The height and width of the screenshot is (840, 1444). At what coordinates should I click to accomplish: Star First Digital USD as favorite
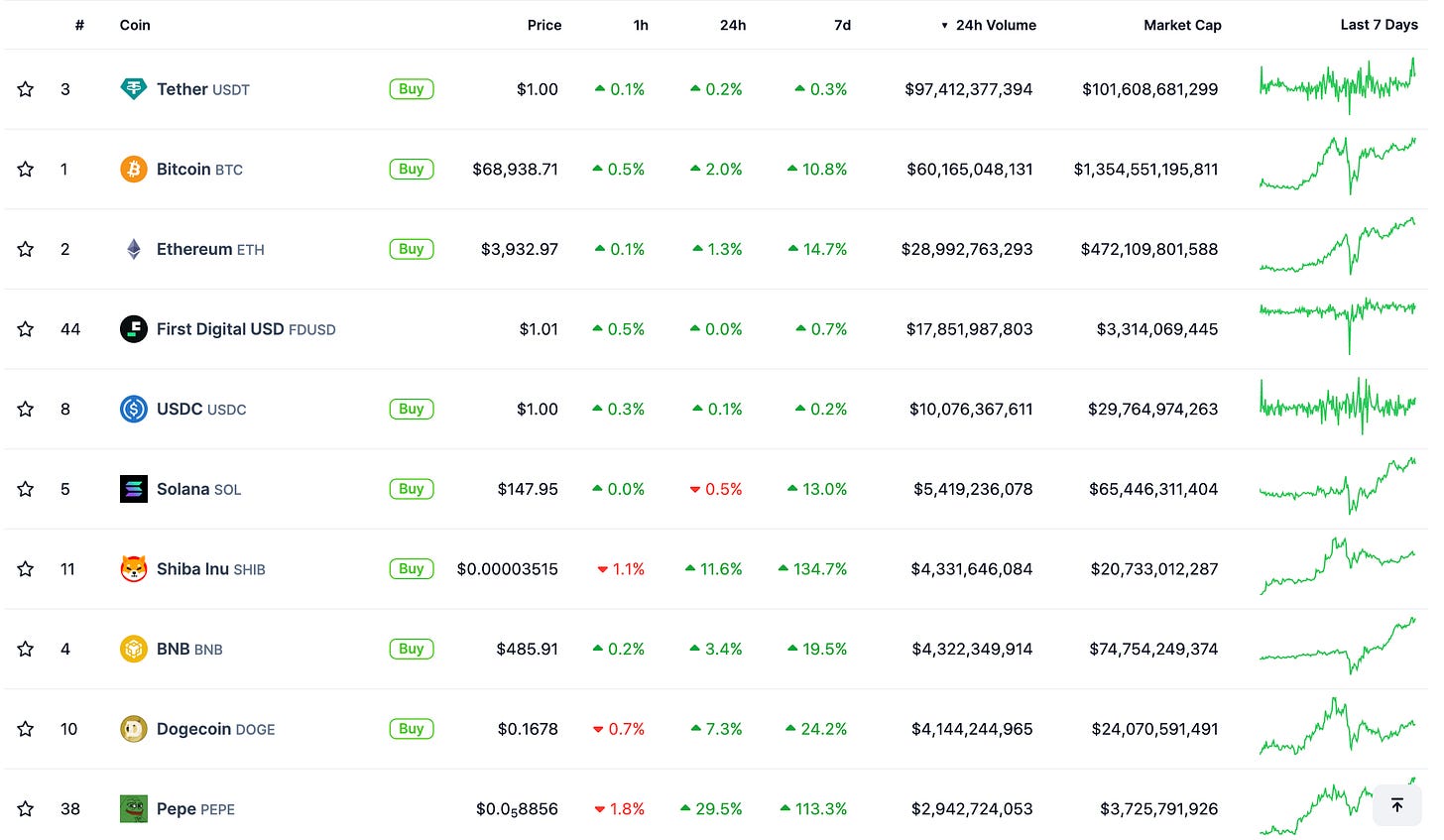pyautogui.click(x=26, y=329)
